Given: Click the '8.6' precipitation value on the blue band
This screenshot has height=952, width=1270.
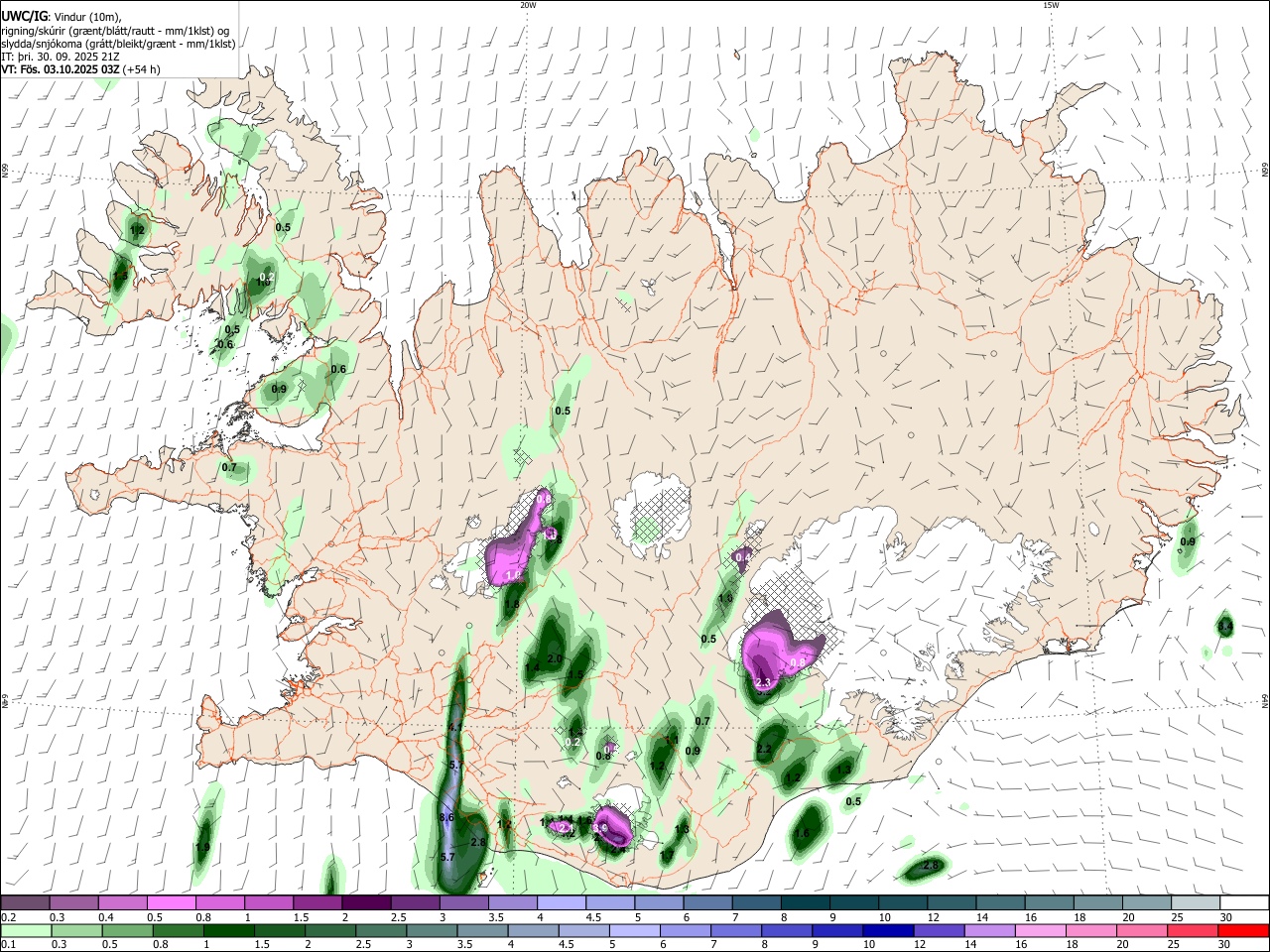Looking at the screenshot, I should tap(445, 817).
